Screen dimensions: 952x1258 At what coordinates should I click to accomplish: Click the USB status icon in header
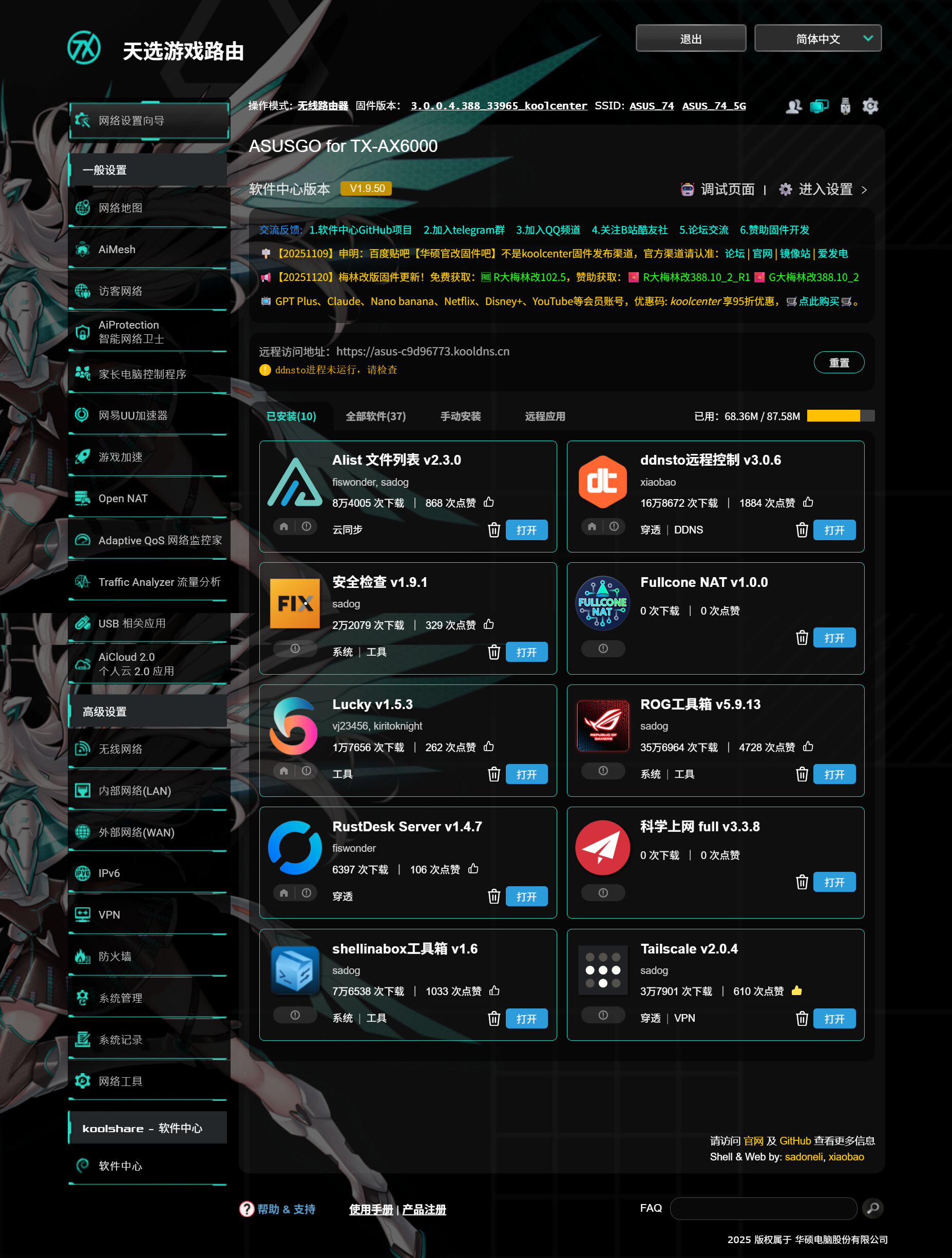pyautogui.click(x=845, y=106)
